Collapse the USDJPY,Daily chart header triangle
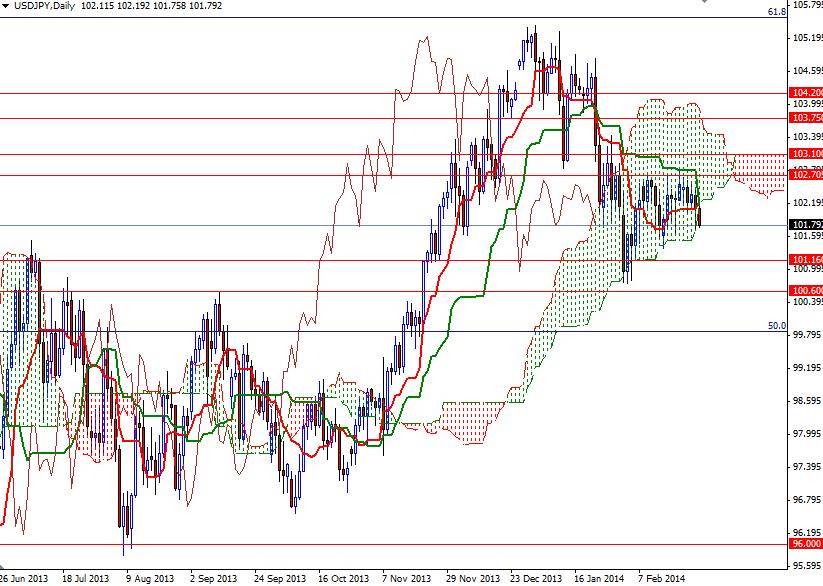Image resolution: width=823 pixels, height=586 pixels. coord(6,6)
